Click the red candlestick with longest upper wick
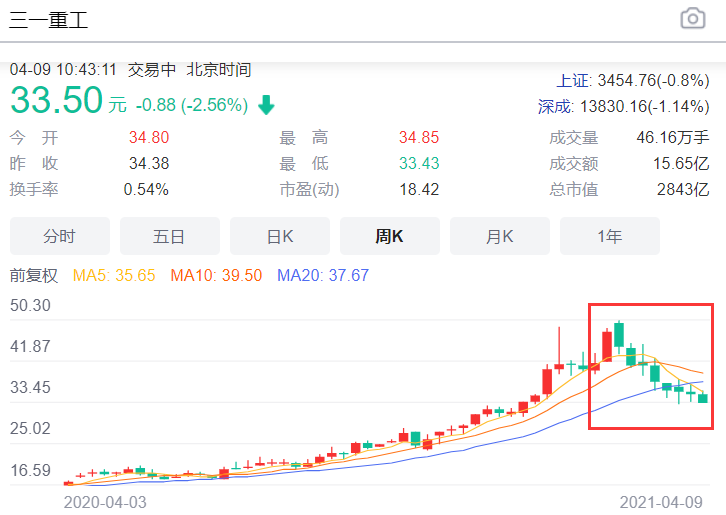 click(x=559, y=352)
